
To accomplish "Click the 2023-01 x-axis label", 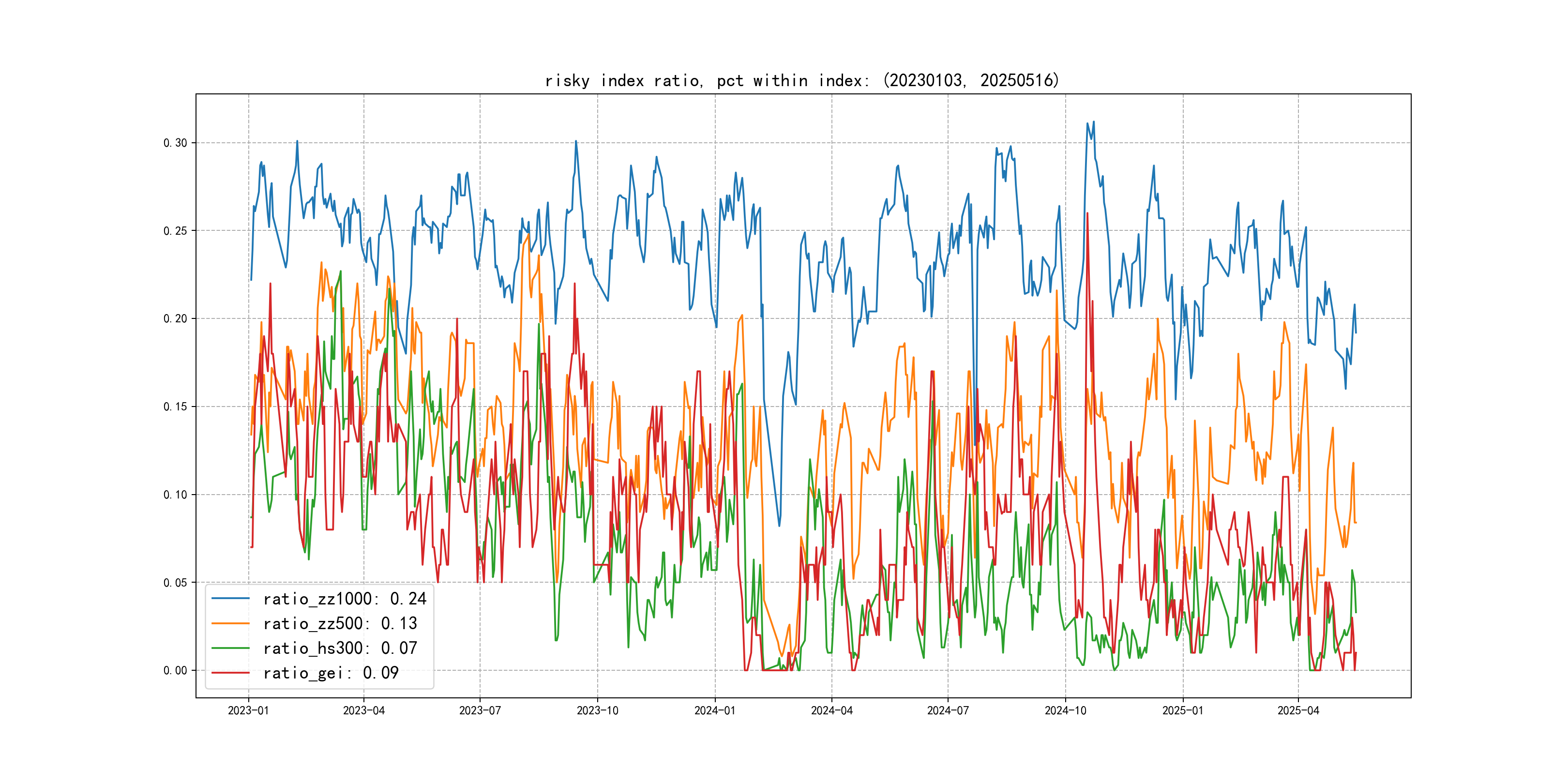I will click(x=248, y=710).
